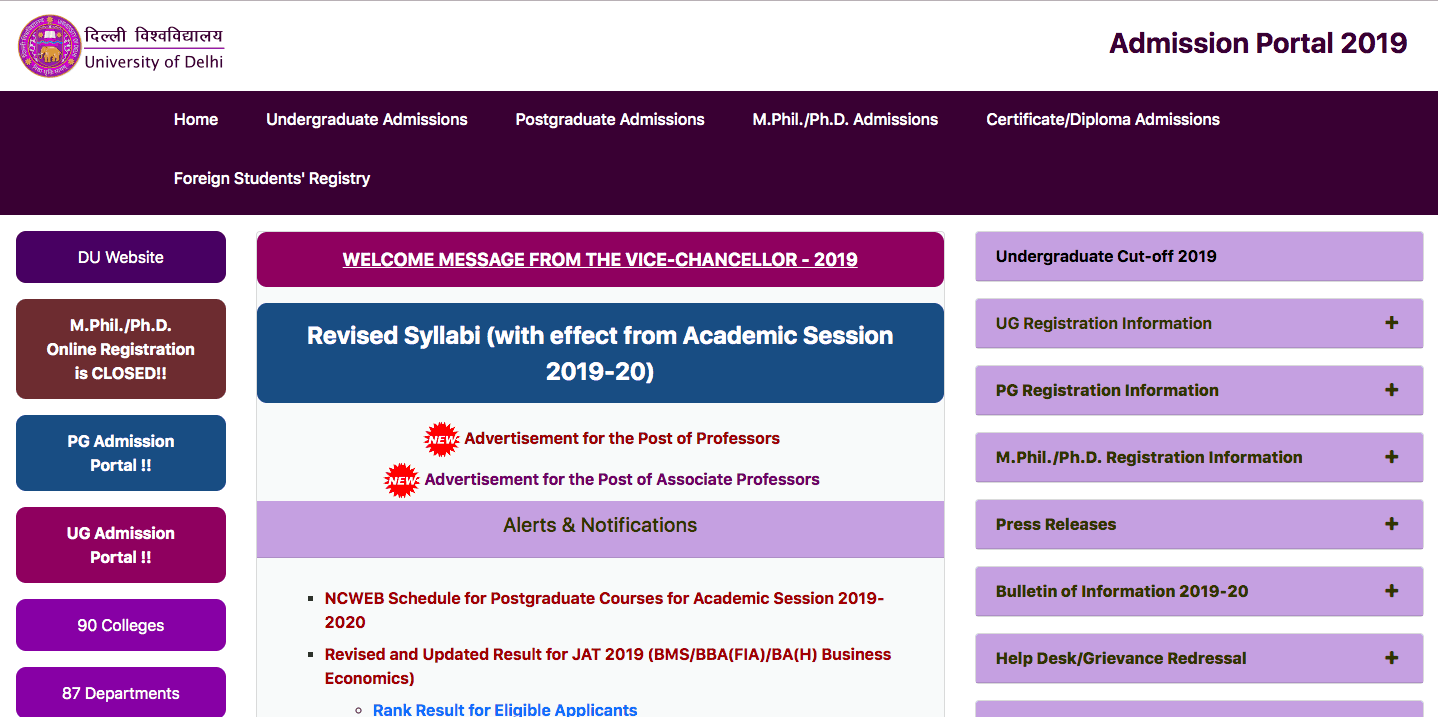The height and width of the screenshot is (717, 1438).
Task: Open the Home menu item
Action: 196,119
